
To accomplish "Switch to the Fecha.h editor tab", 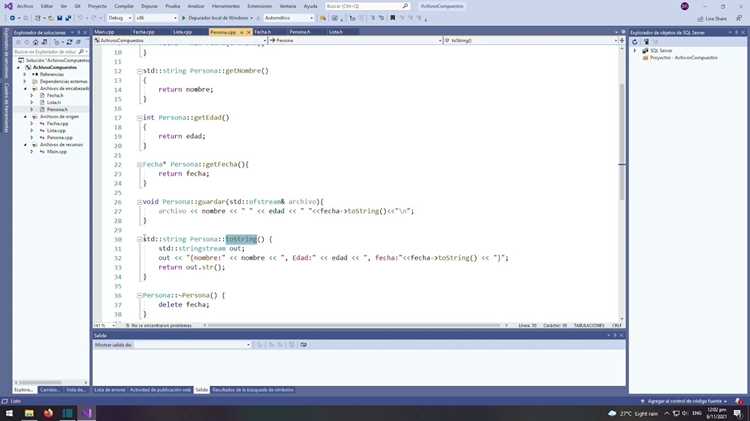I will (x=263, y=32).
